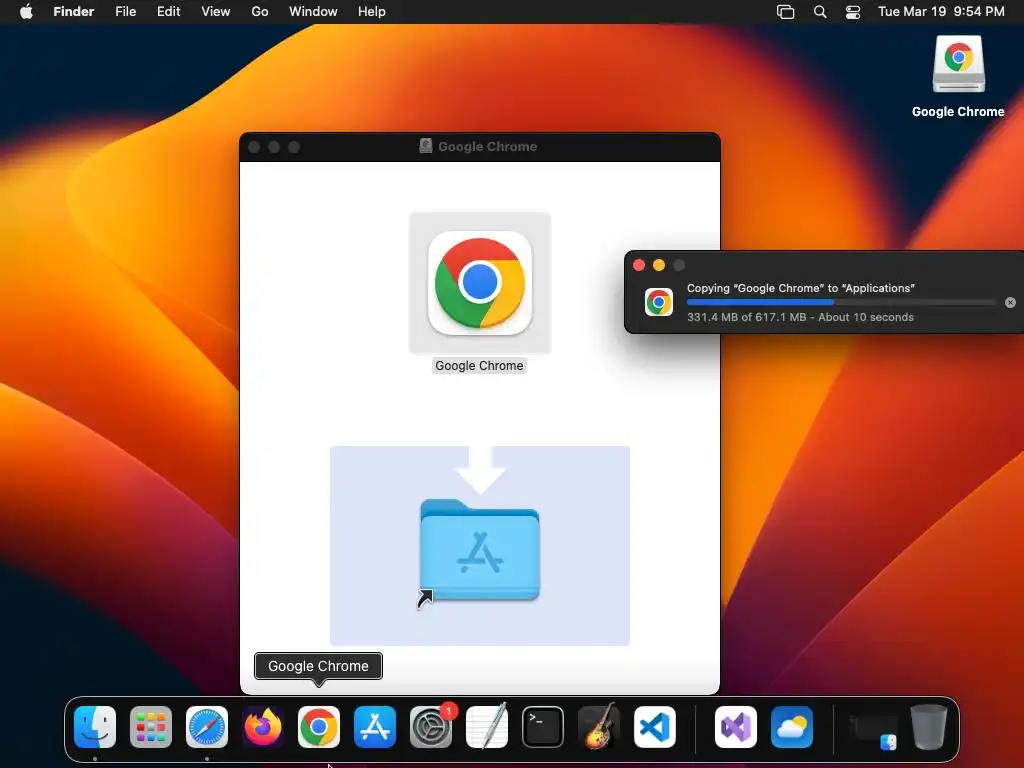The height and width of the screenshot is (768, 1024).
Task: Open the Finder menu
Action: coord(74,12)
